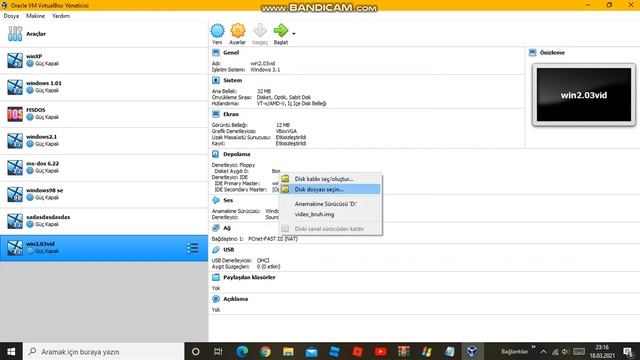Open Windows Start button

tap(11, 351)
